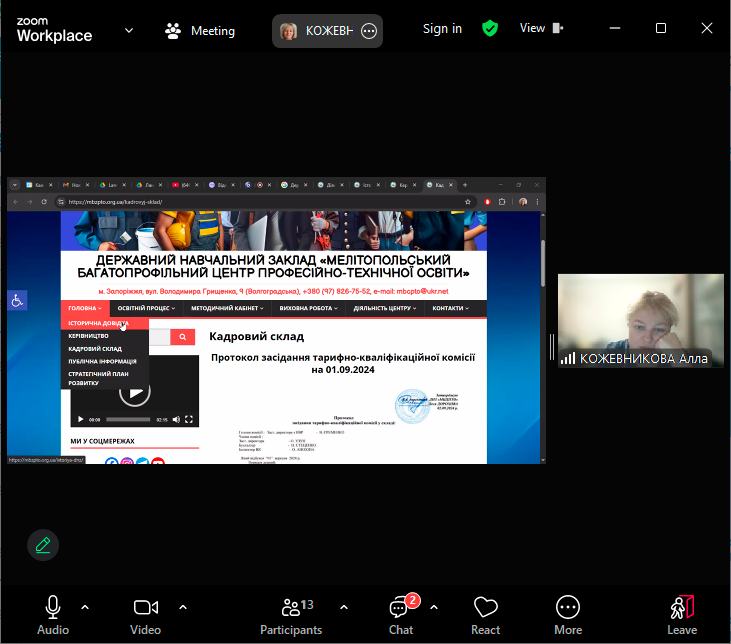This screenshot has width=731, height=644.
Task: Mute microphone with the Audio button
Action: tap(53, 615)
